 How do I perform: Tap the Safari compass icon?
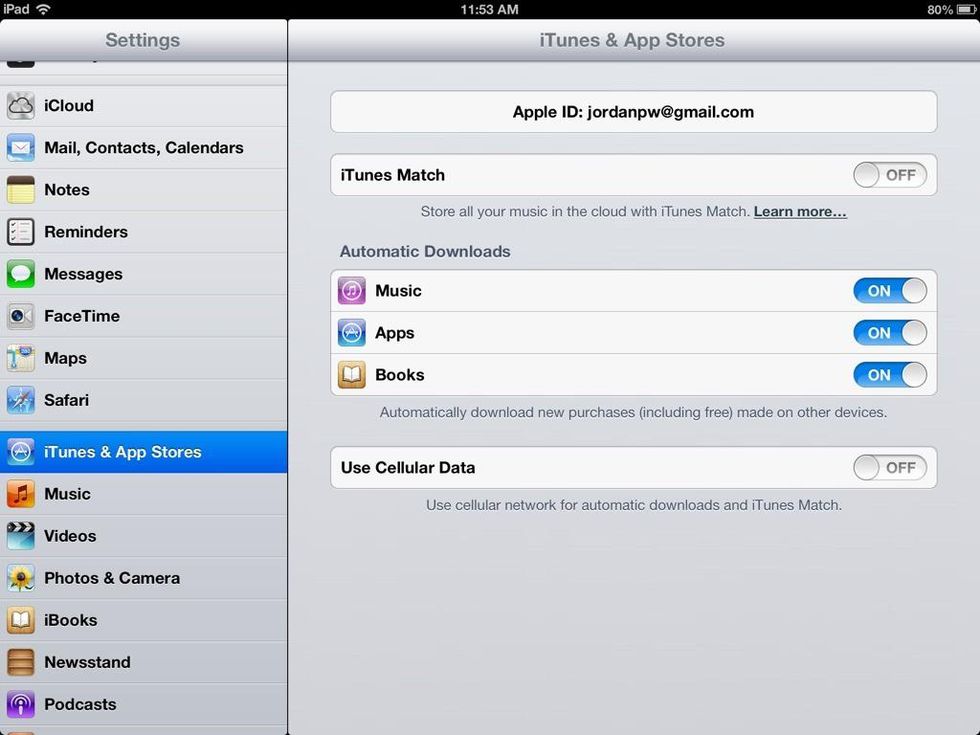point(21,400)
